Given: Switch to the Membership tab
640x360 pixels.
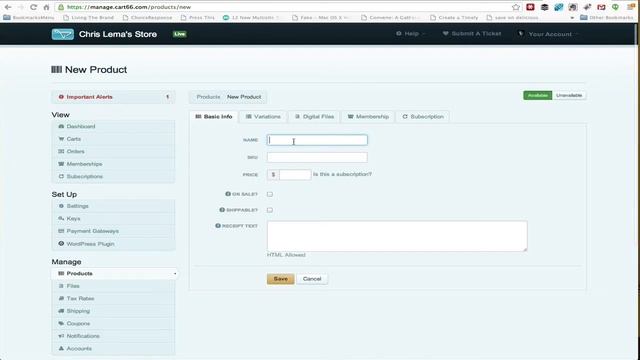Looking at the screenshot, I should click(368, 117).
